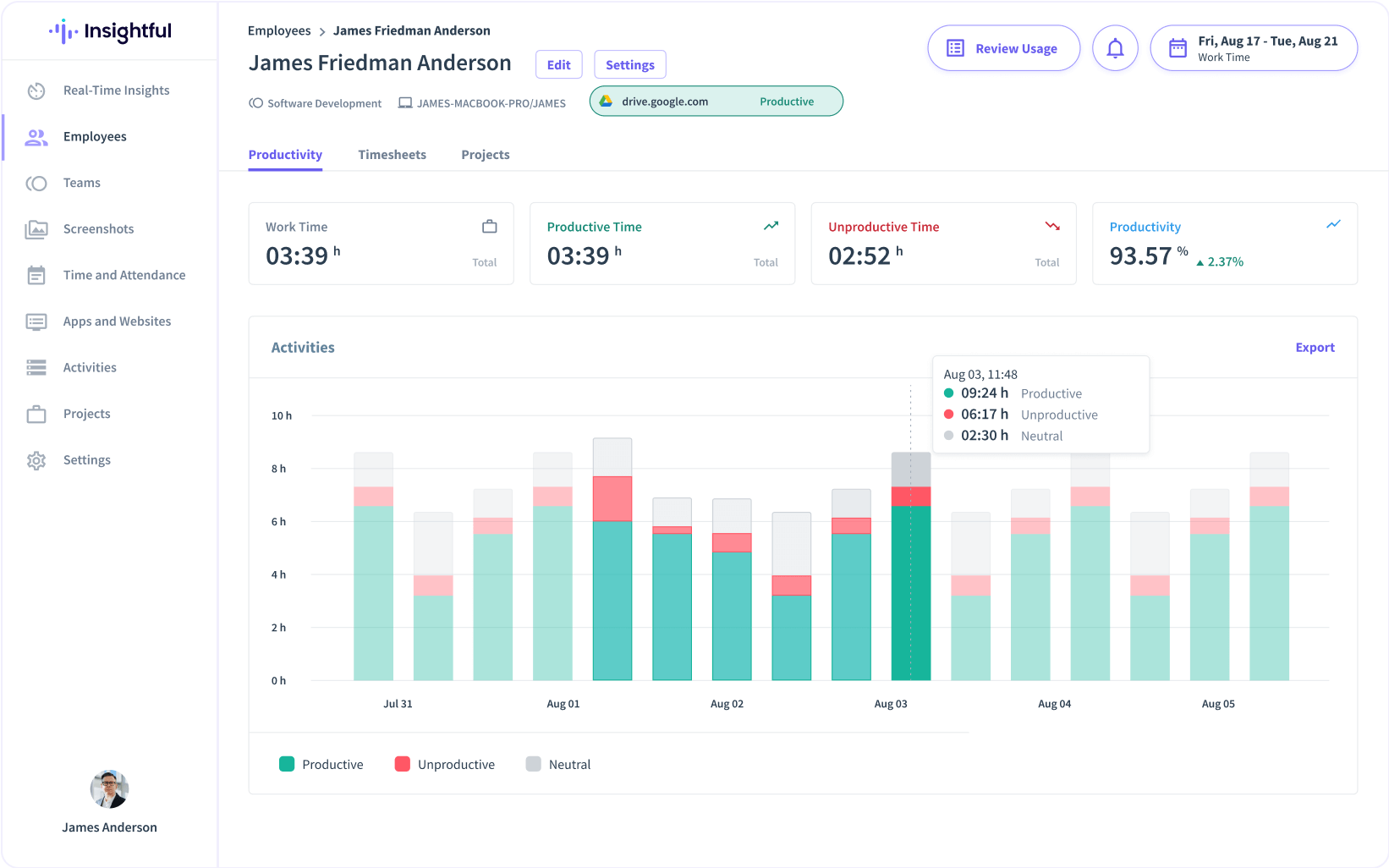Toggle the Unproductive legend item

coord(445,764)
